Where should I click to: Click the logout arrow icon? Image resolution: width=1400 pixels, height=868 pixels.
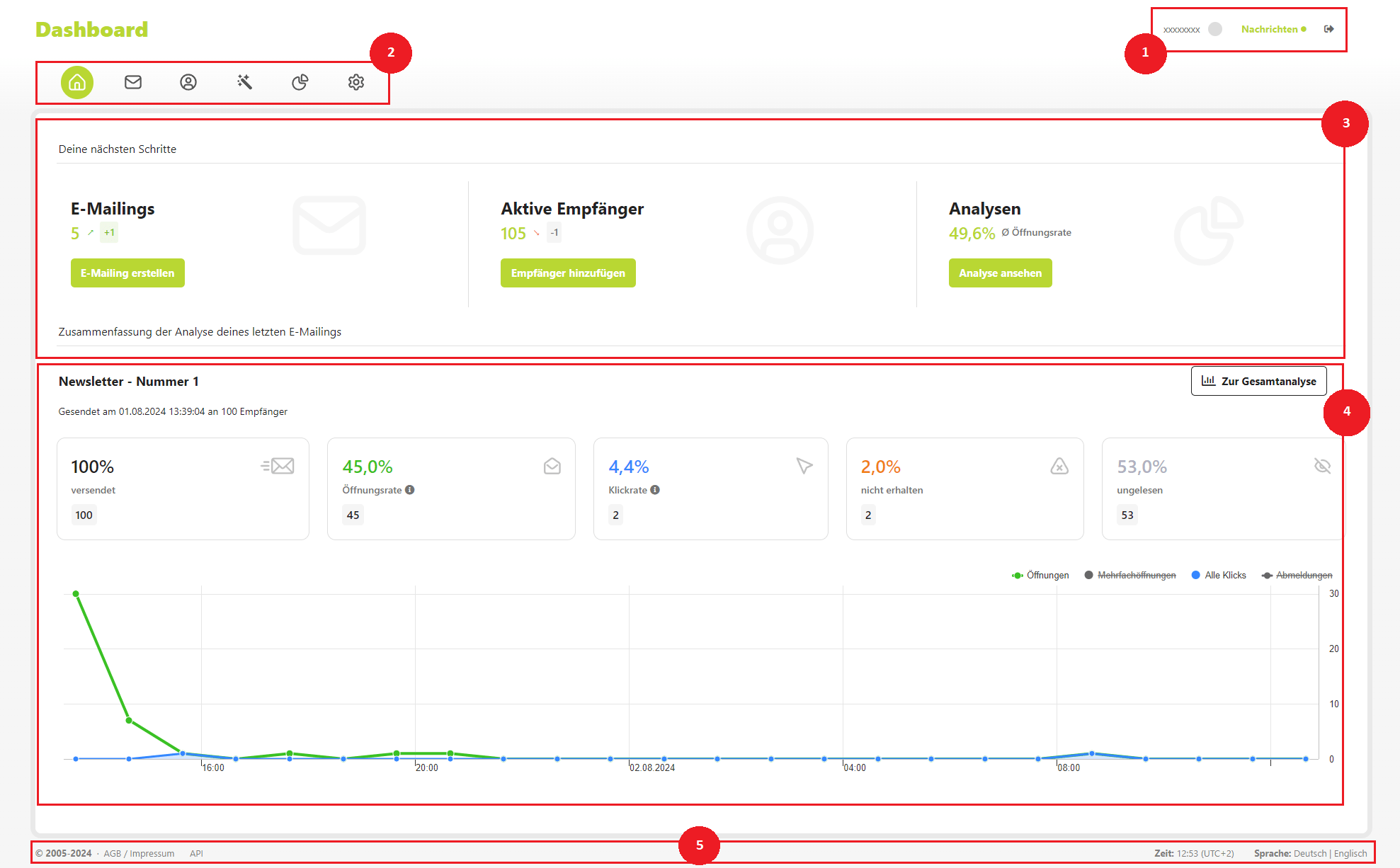[x=1329, y=29]
